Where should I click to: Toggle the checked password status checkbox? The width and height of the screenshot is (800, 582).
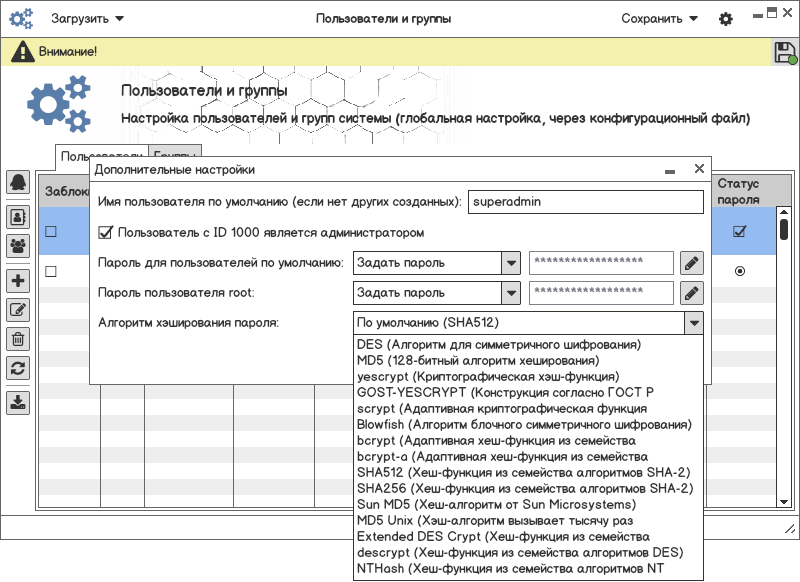coord(740,231)
